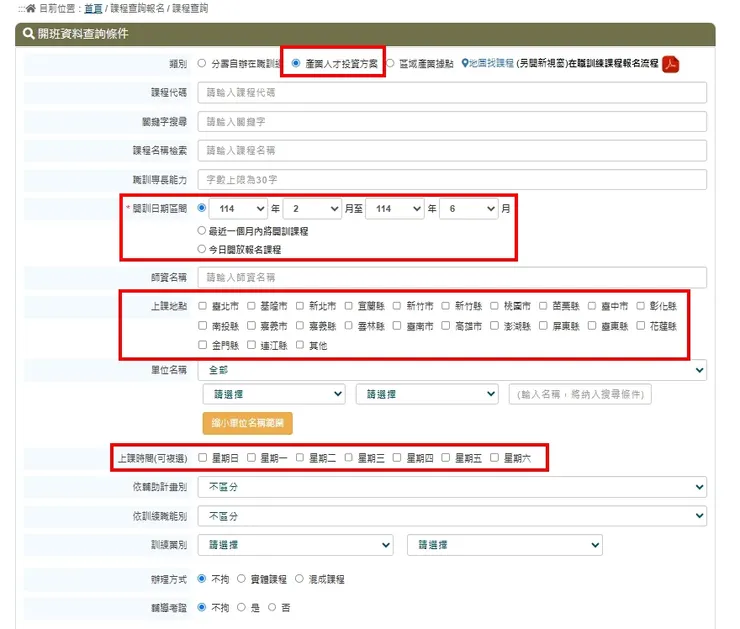Tick the 臺南市 checkbox

pos(397,326)
